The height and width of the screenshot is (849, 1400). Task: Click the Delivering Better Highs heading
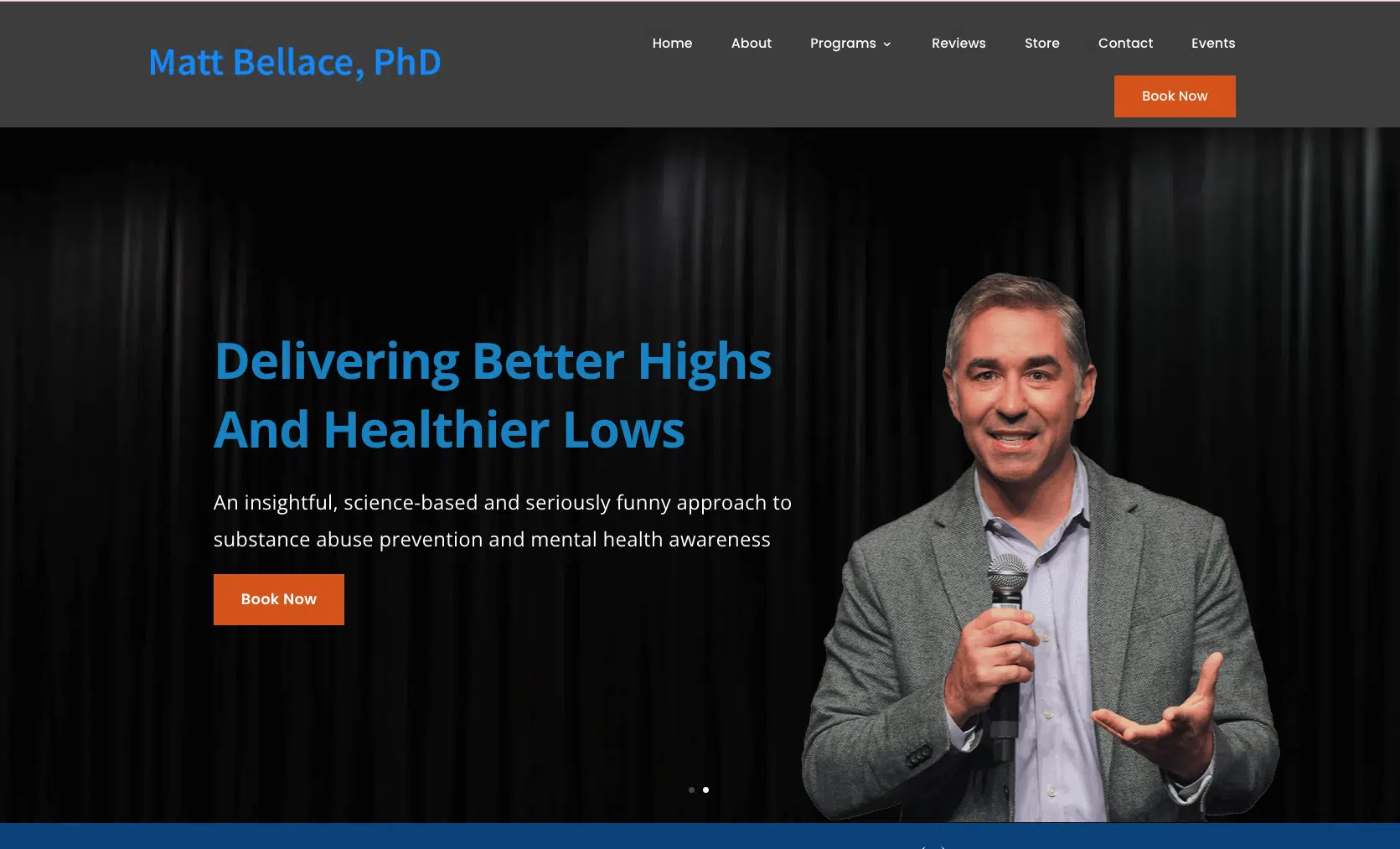(x=493, y=395)
